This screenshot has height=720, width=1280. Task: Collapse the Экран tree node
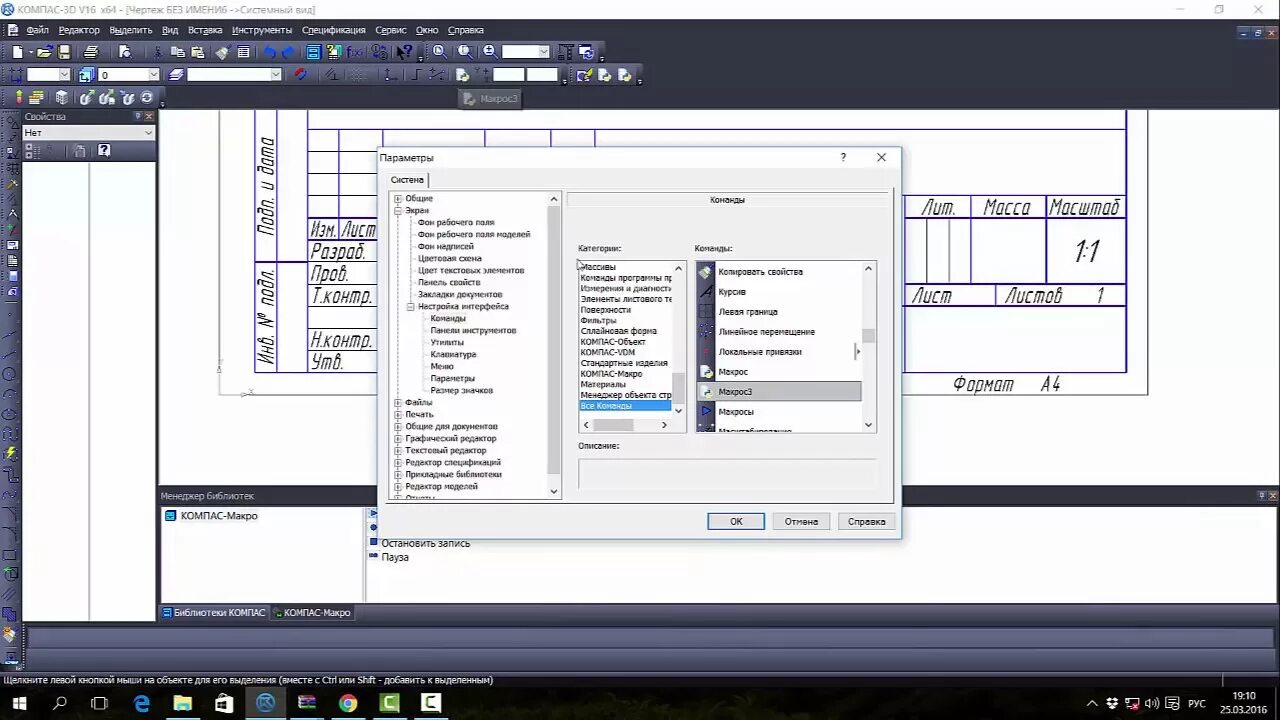point(398,211)
